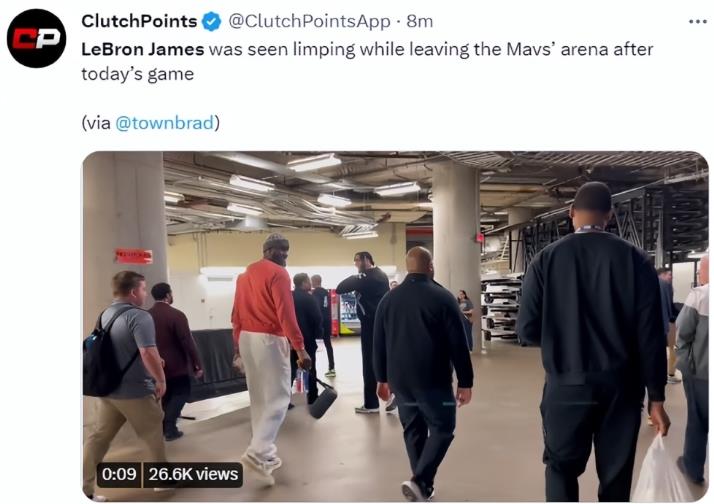Viewport: 714px width, 504px height.
Task: Open the post text about Mavs' arena
Action: pos(367,61)
